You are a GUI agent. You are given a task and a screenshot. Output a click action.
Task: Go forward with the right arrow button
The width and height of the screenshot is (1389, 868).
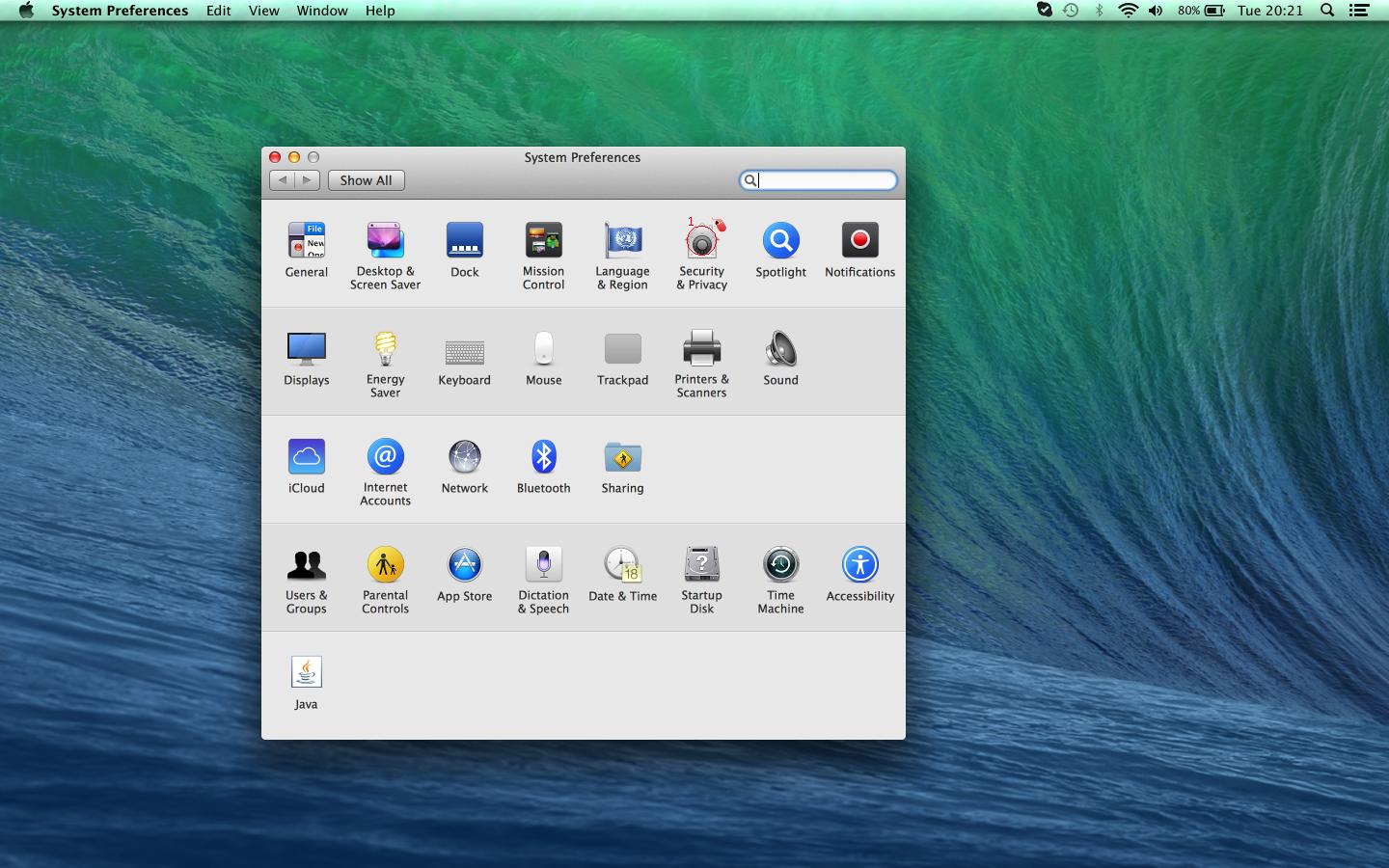[x=308, y=180]
